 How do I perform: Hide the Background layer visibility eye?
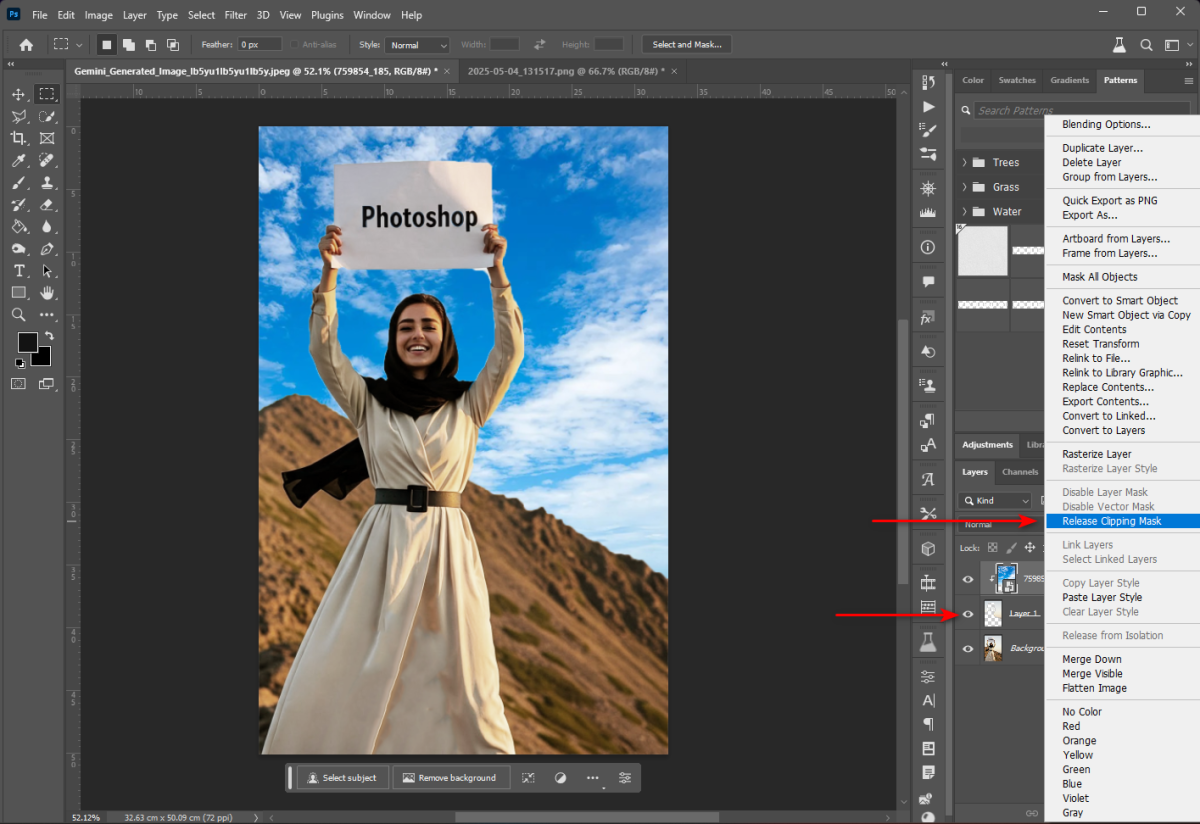(968, 649)
